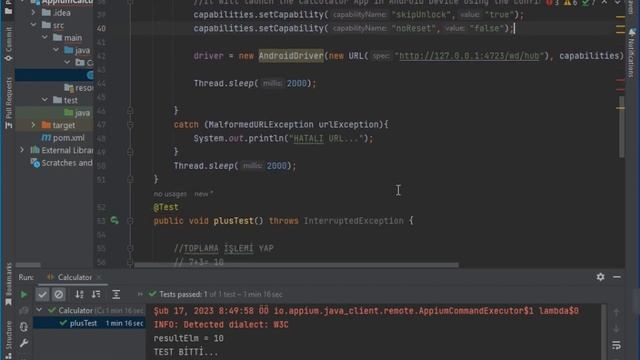Viewport: 640px width, 360px height.
Task: Open the wrench settings icon in Run sidebar
Action: click(24, 343)
